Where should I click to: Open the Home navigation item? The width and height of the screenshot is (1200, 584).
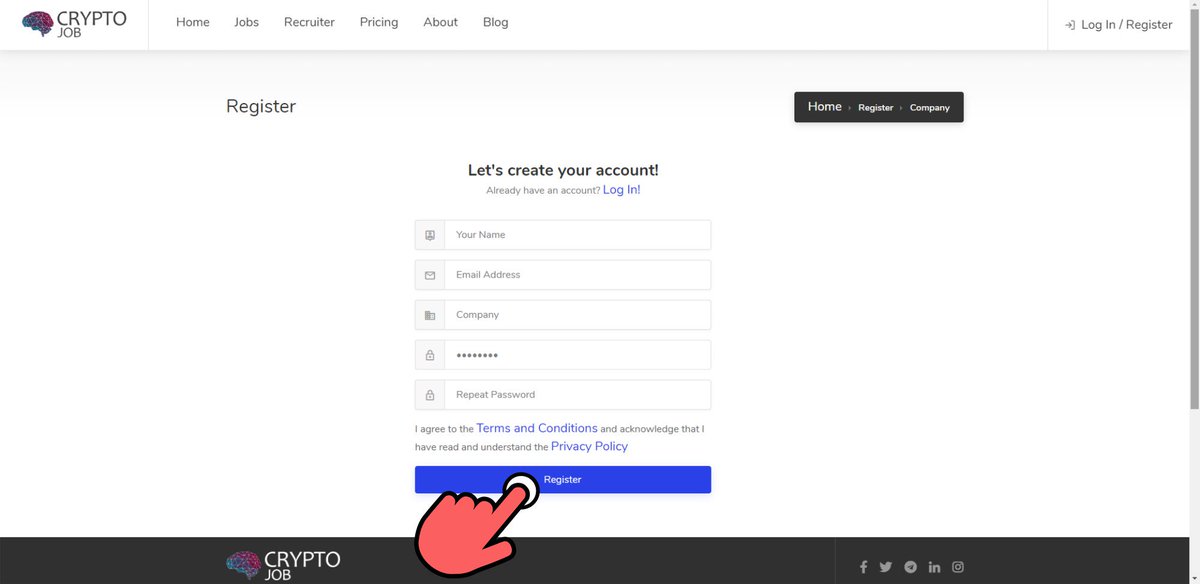pyautogui.click(x=193, y=22)
